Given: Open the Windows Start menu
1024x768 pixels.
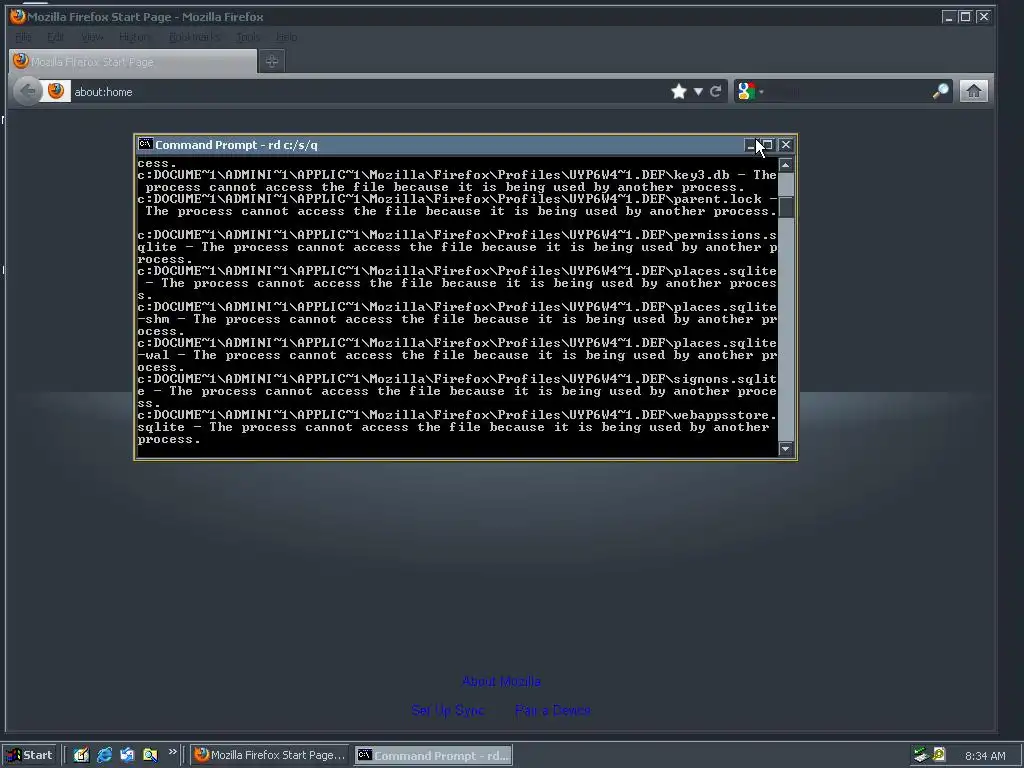Looking at the screenshot, I should pyautogui.click(x=30, y=755).
